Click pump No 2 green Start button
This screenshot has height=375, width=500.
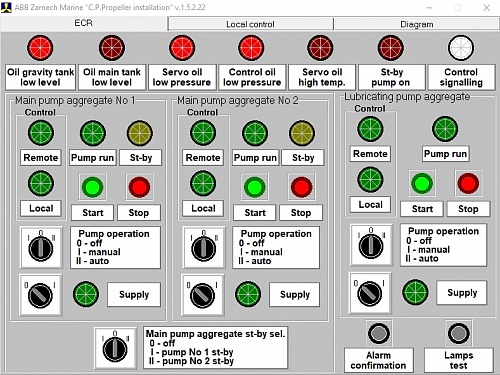(255, 187)
